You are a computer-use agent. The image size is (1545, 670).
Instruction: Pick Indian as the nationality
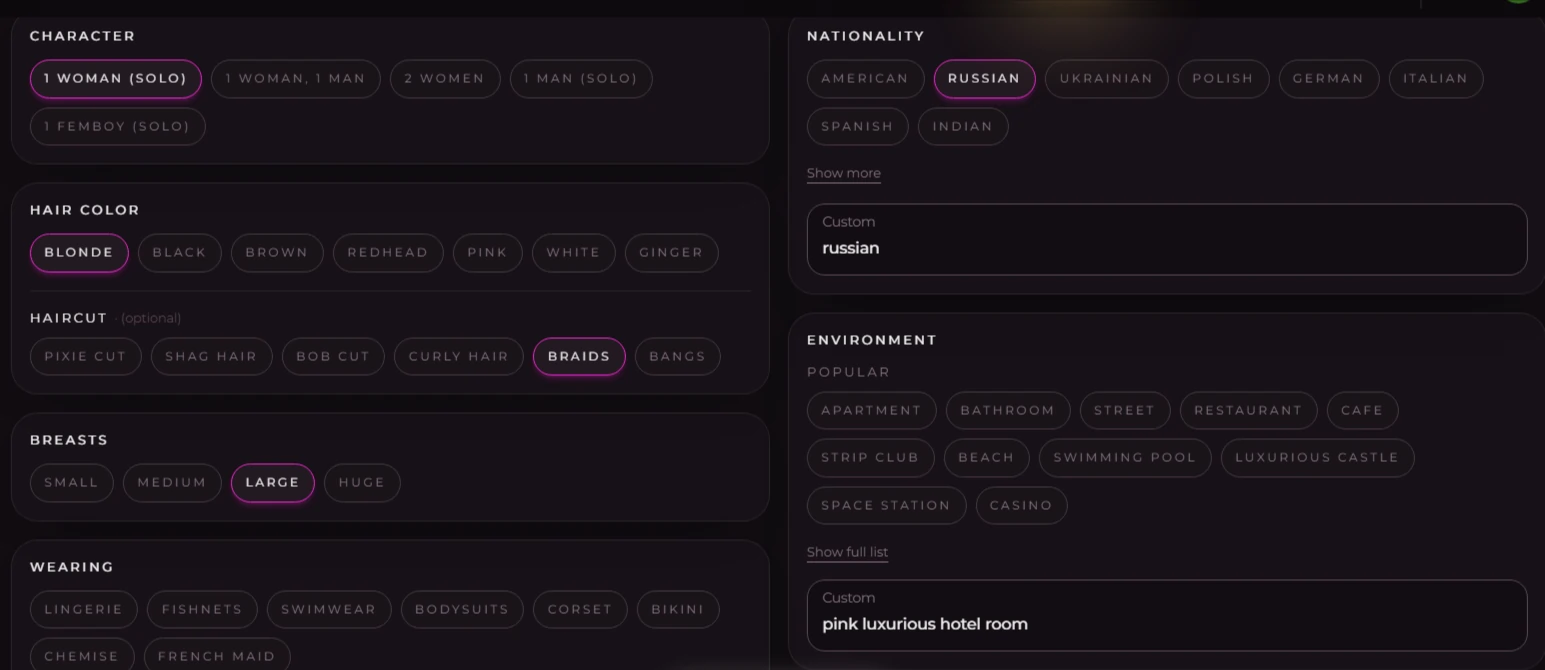pos(962,126)
